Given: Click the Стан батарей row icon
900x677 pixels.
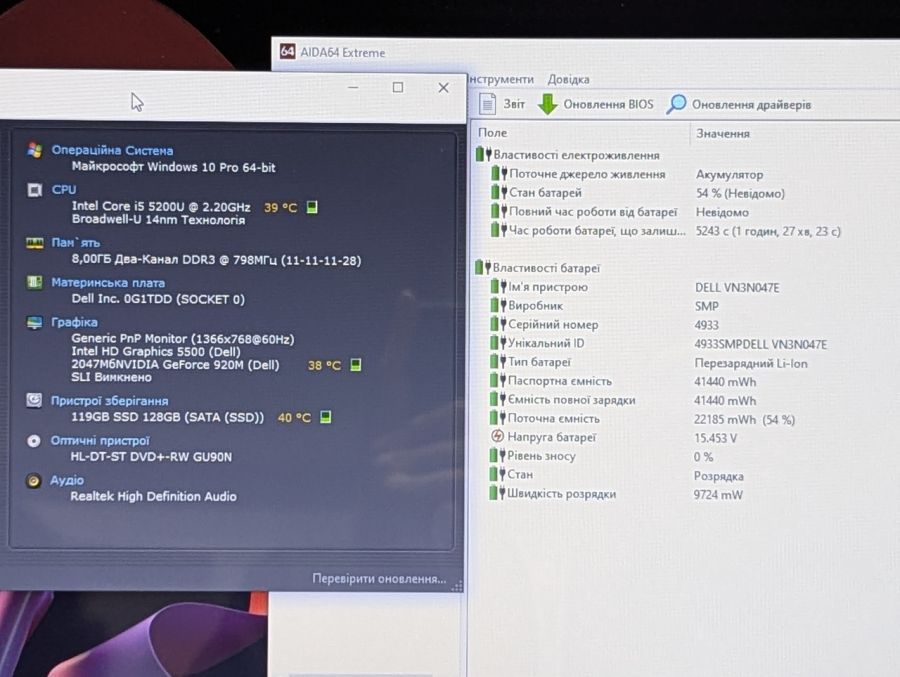Looking at the screenshot, I should click(x=499, y=192).
